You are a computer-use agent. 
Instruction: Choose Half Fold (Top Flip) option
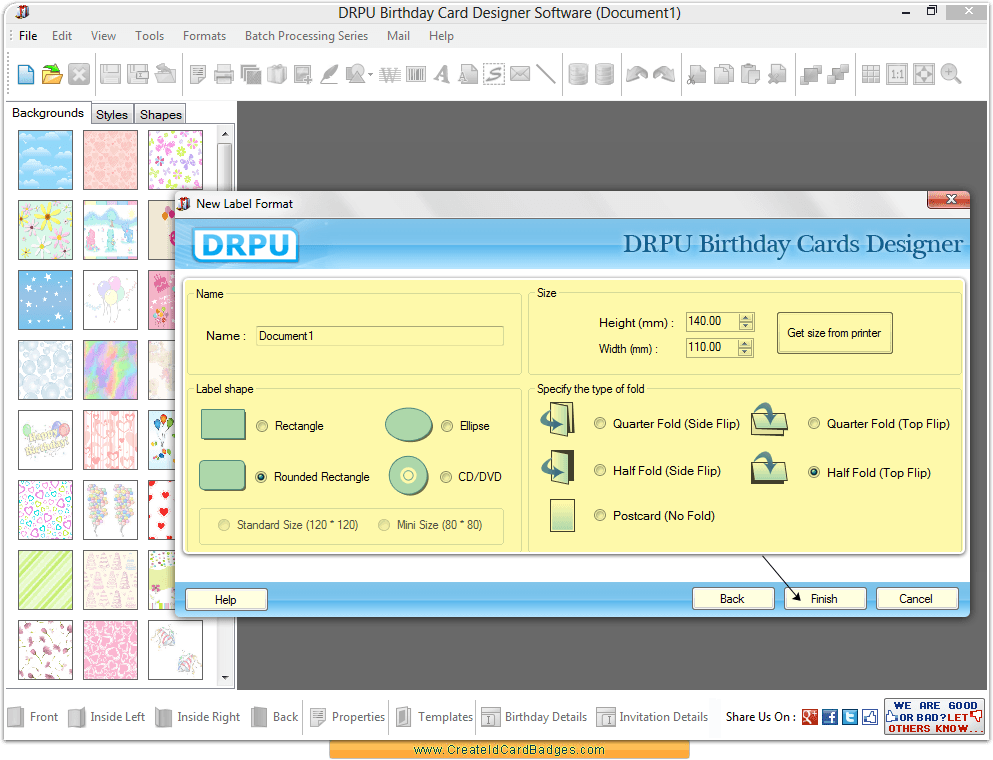814,472
